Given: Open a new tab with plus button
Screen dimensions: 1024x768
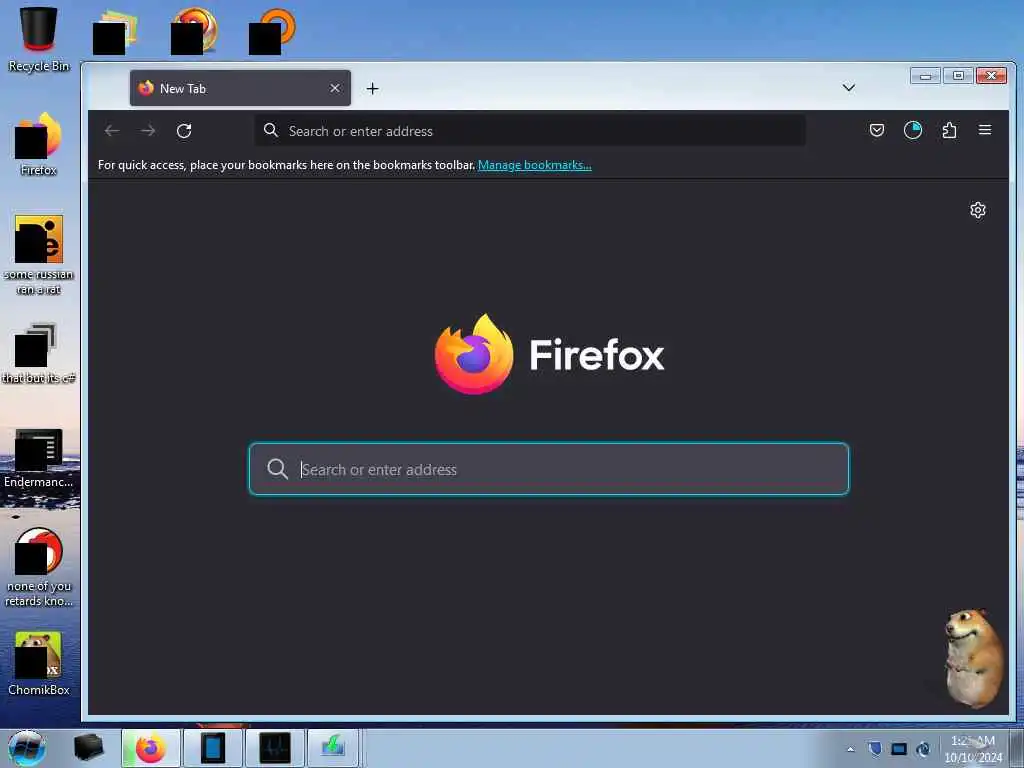Looking at the screenshot, I should click(x=372, y=88).
